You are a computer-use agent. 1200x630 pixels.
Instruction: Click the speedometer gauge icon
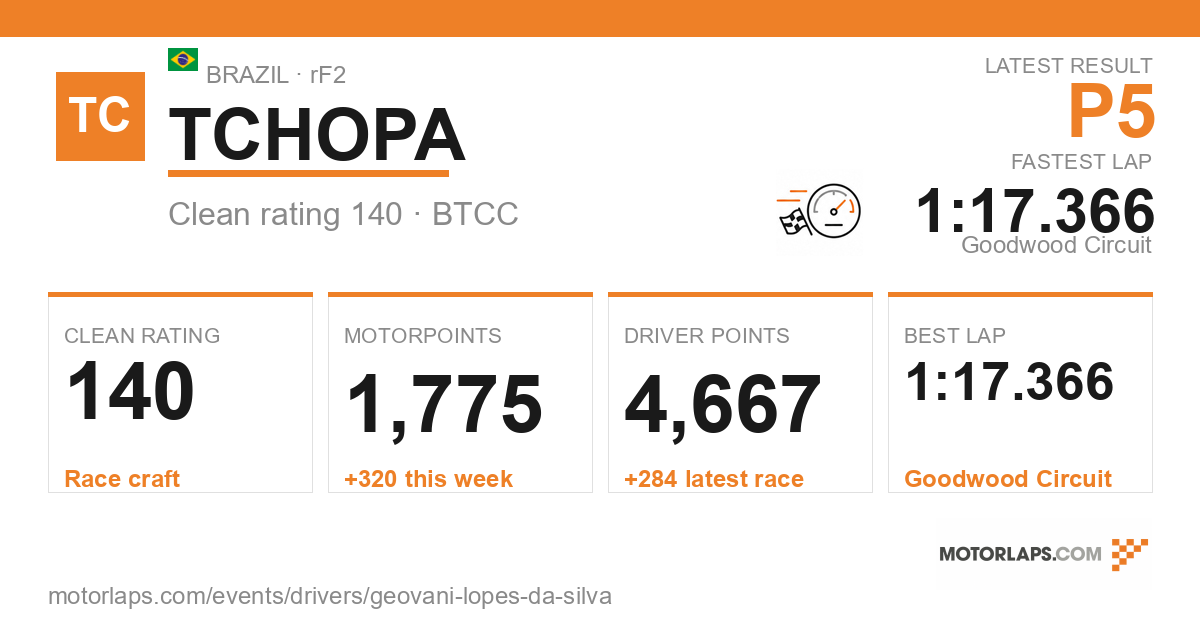tap(834, 211)
